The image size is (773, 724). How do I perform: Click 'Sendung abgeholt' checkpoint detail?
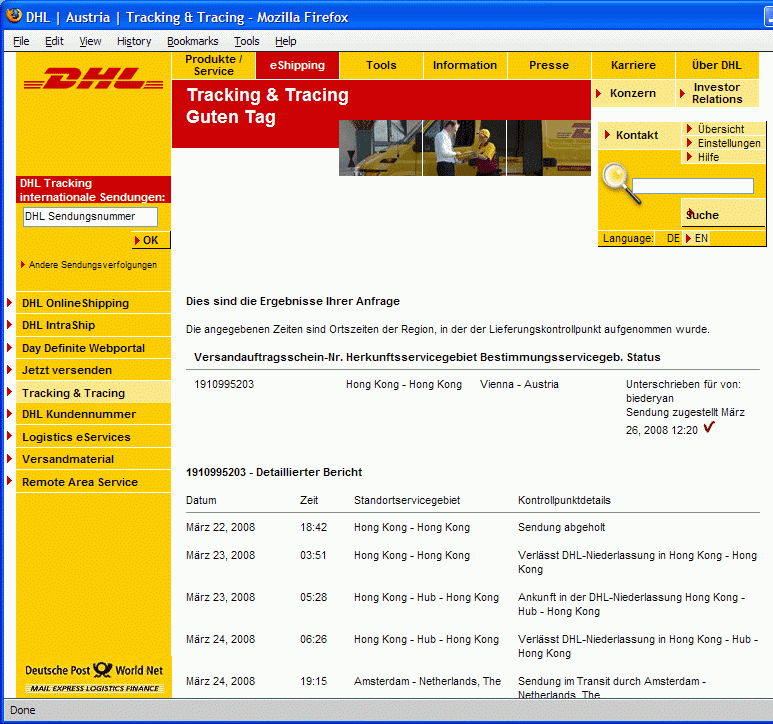click(x=562, y=527)
